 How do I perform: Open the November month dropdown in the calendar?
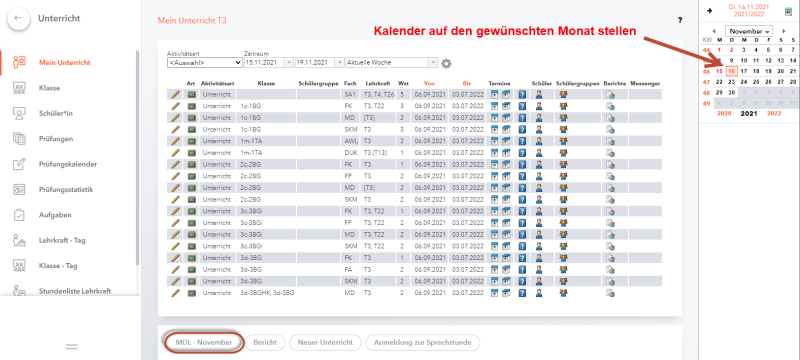pos(748,31)
